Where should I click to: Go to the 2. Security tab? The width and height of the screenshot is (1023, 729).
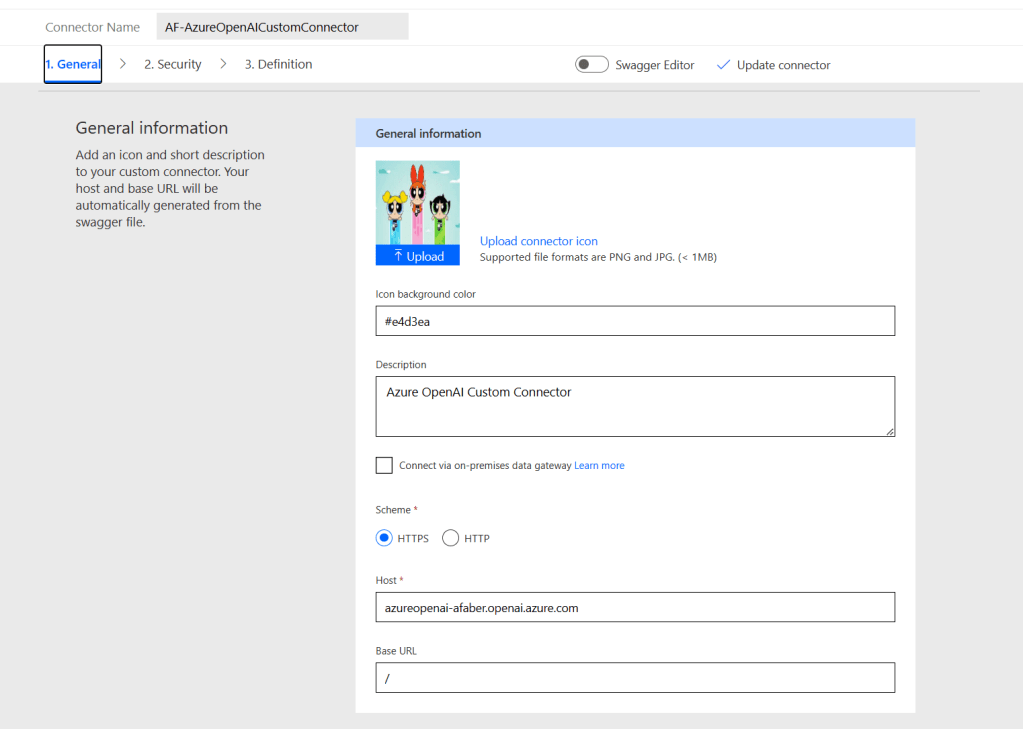[x=172, y=65]
